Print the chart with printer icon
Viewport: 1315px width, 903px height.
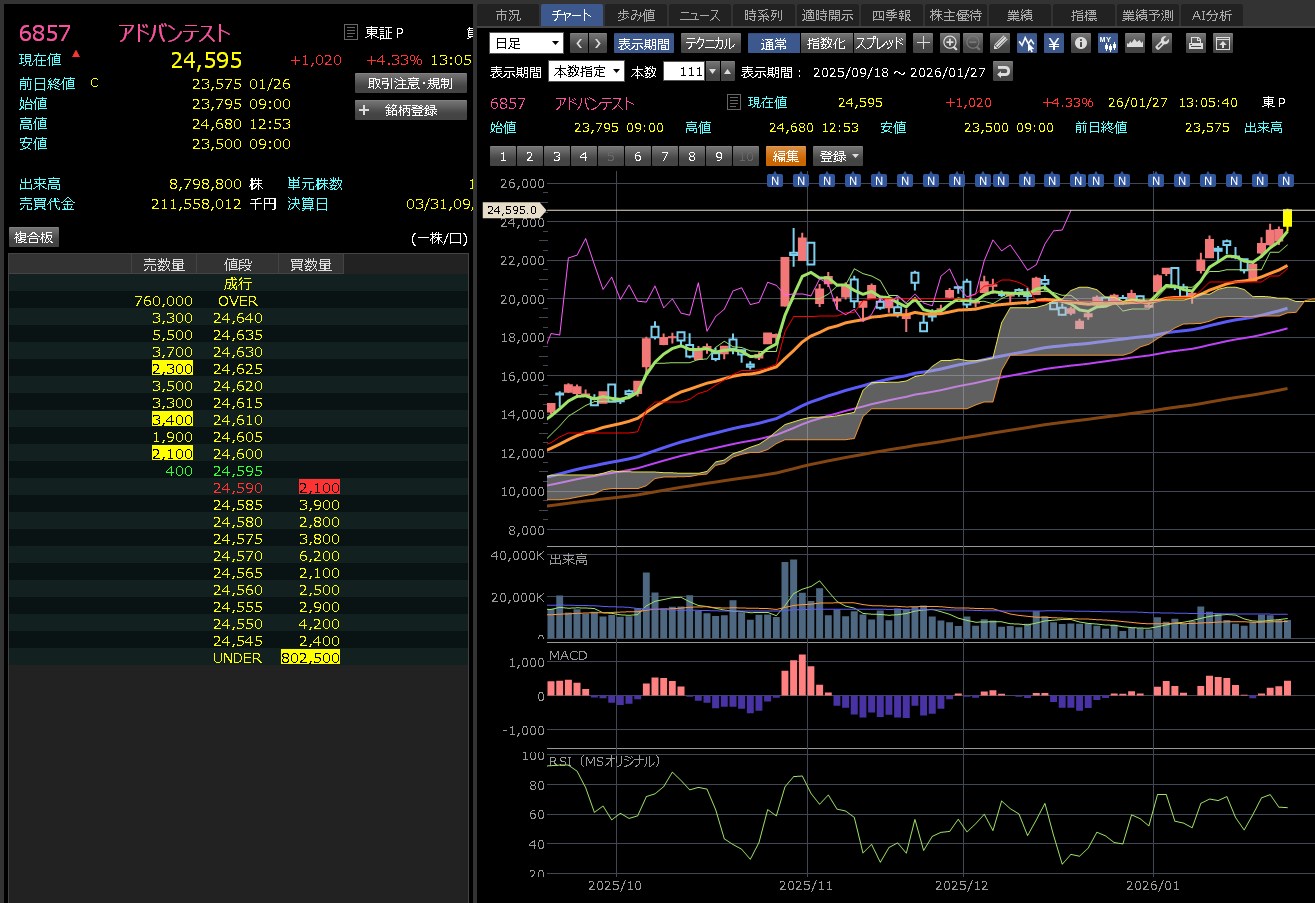coord(1195,43)
